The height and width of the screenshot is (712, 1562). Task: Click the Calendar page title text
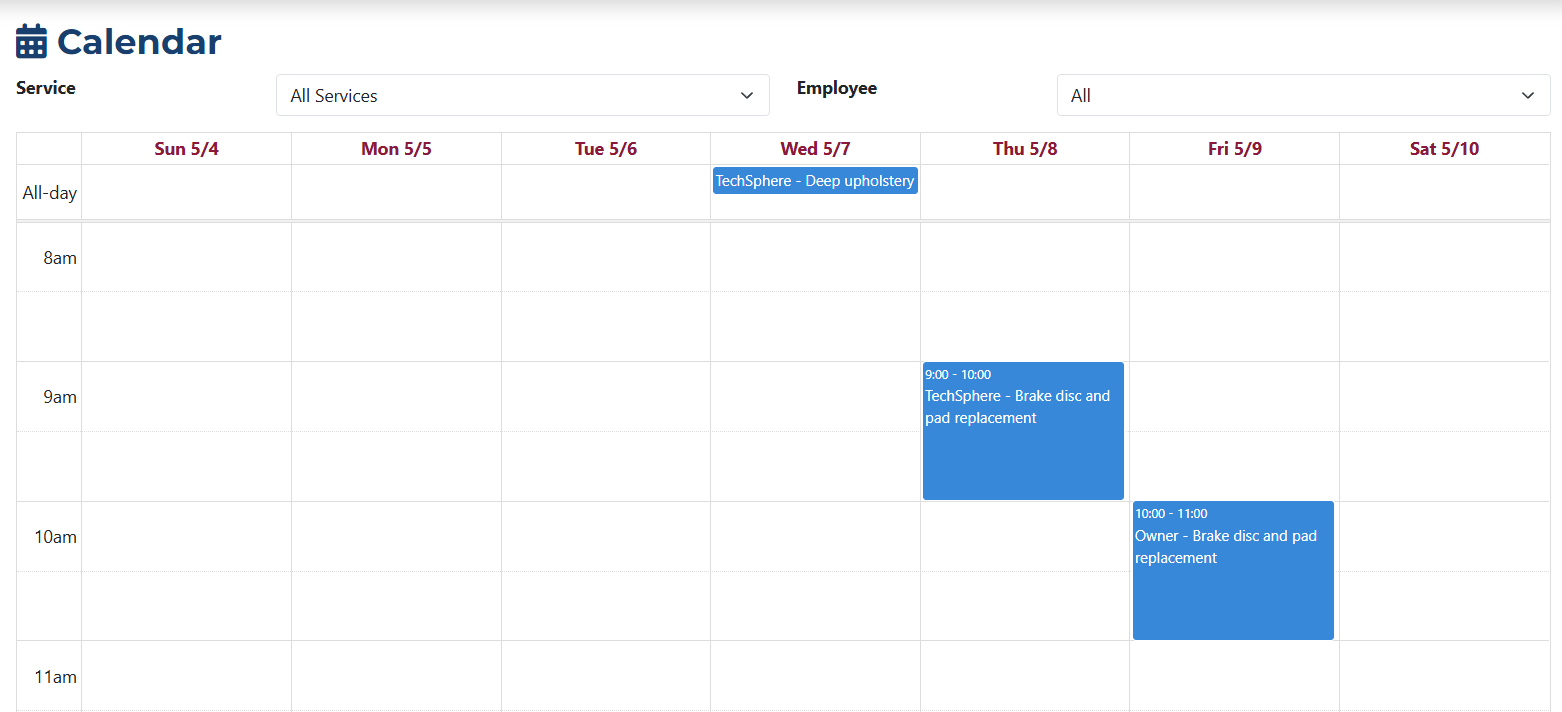pyautogui.click(x=139, y=41)
